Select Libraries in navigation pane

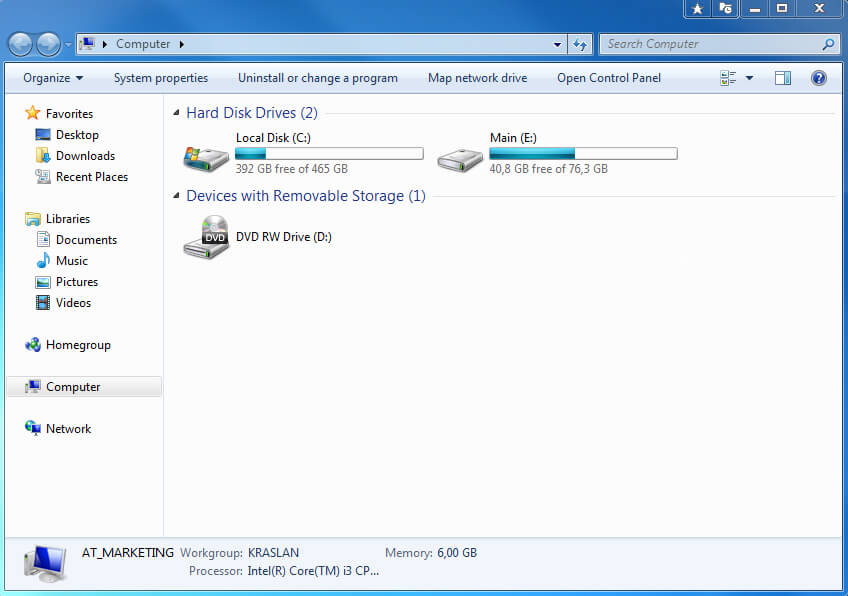point(68,218)
